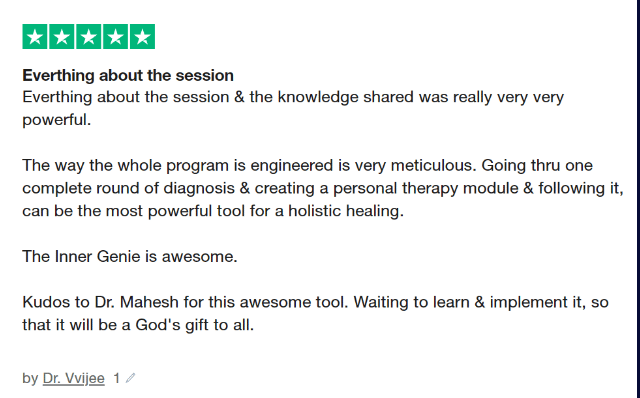Click the line starting 'The way the whole program'

(307, 165)
